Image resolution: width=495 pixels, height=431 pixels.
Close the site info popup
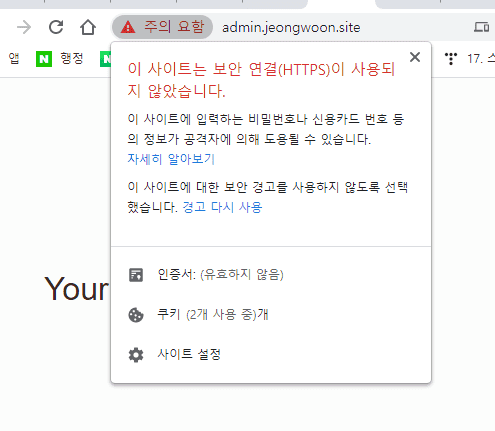[415, 57]
